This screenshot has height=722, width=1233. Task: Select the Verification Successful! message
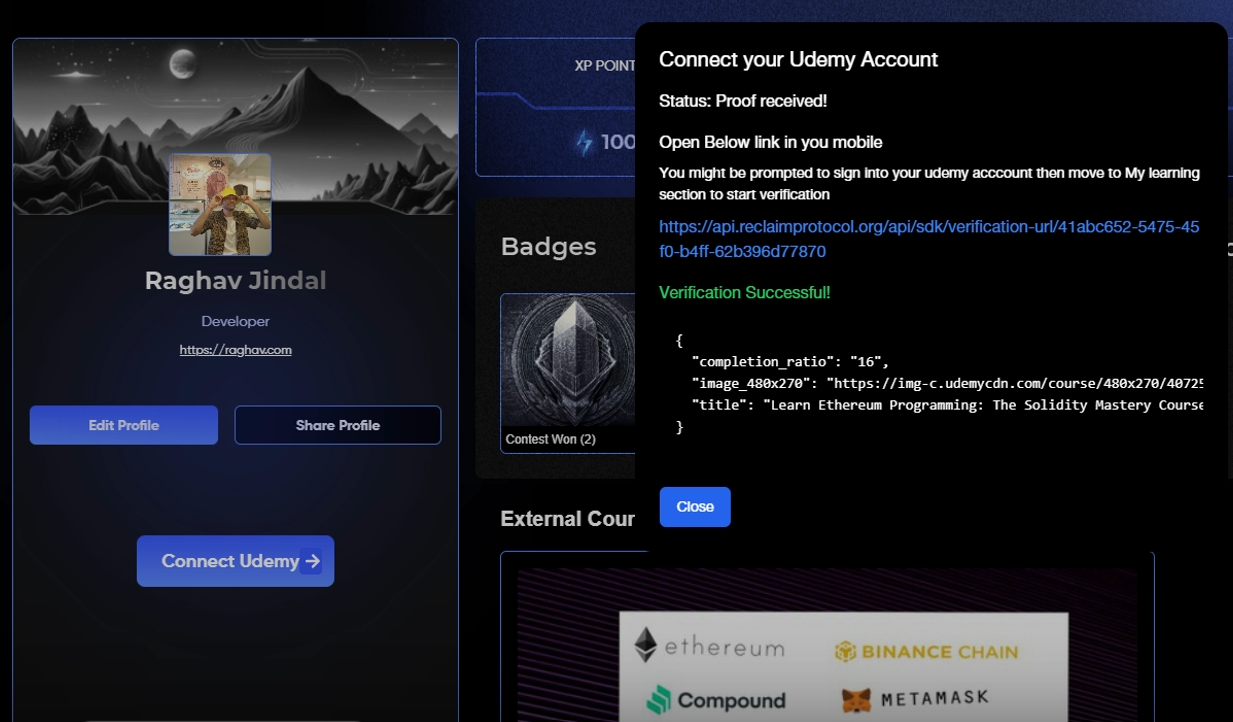745,293
